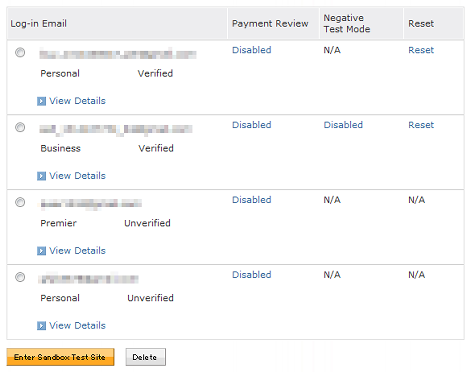Click the Delete button
Screen dimensions: 470x372
pos(146,357)
